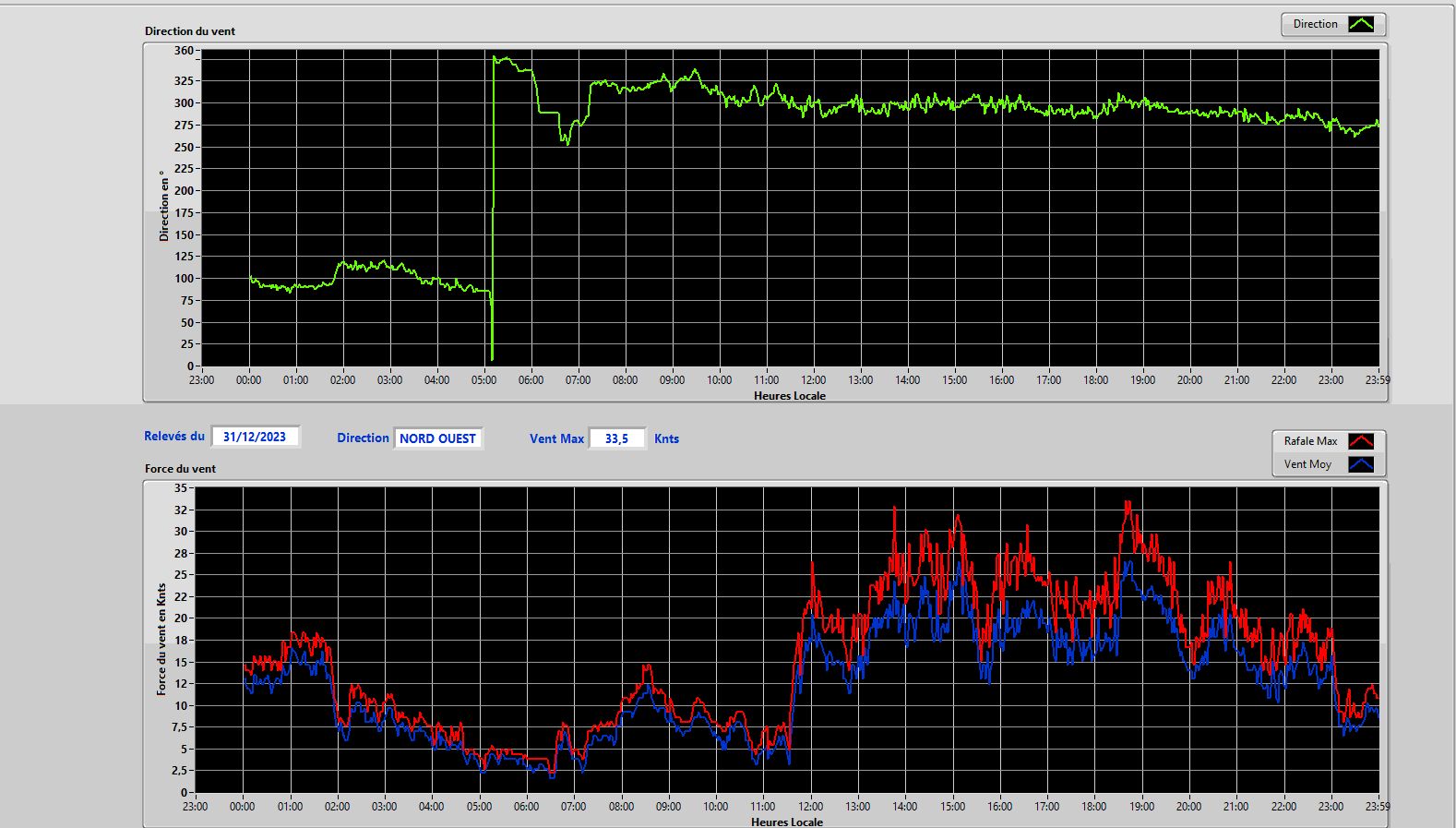
Task: Click the 'Rafale Max' legend label
Action: (1310, 441)
